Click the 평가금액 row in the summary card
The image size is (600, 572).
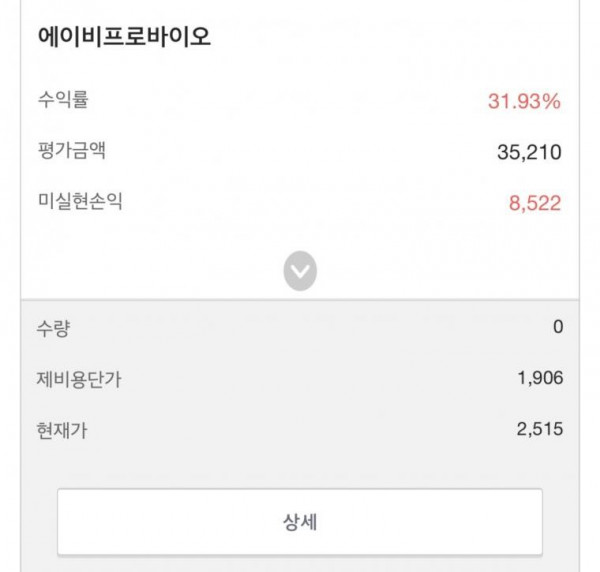click(x=299, y=151)
